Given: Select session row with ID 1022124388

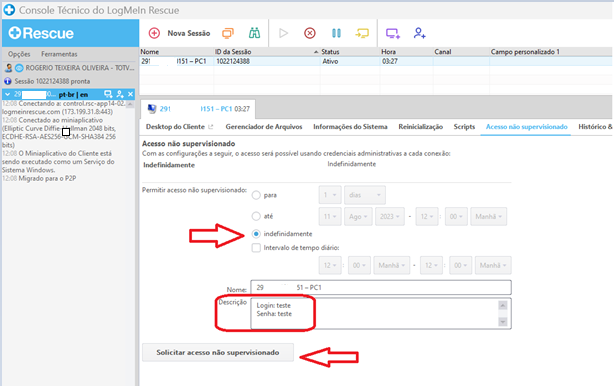Looking at the screenshot, I should (376, 61).
